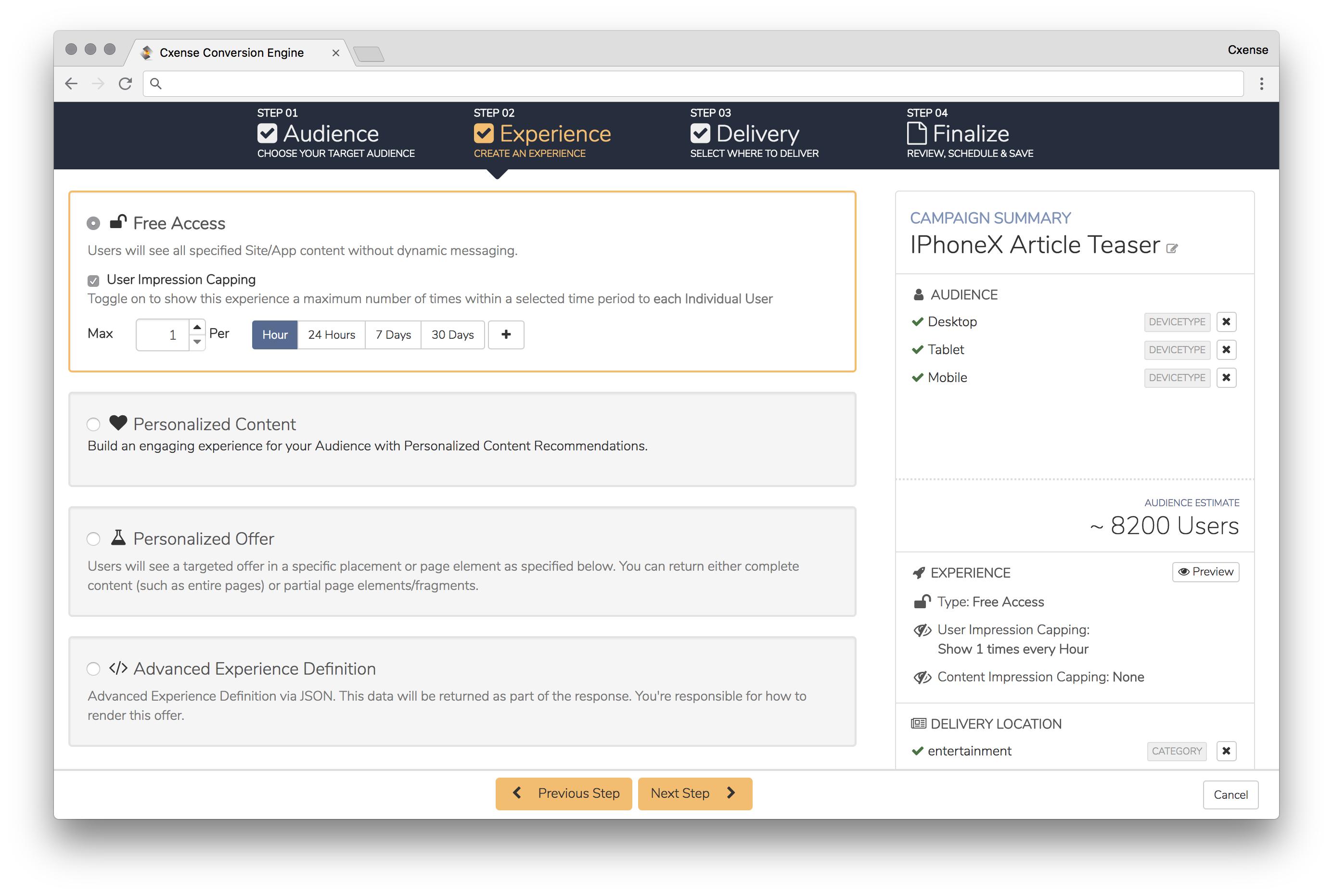Select the Personalized Content radio option
Screen dimensions: 1333x896
(93, 424)
